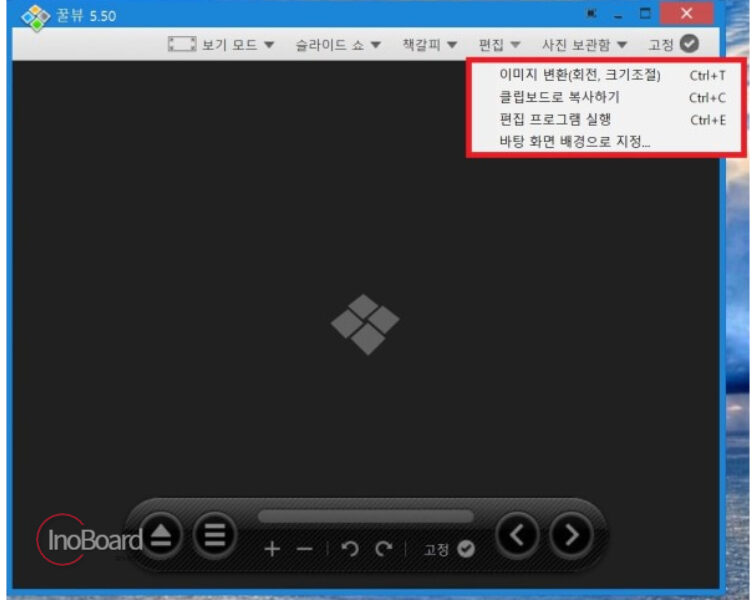Go to next image arrow

pyautogui.click(x=571, y=535)
